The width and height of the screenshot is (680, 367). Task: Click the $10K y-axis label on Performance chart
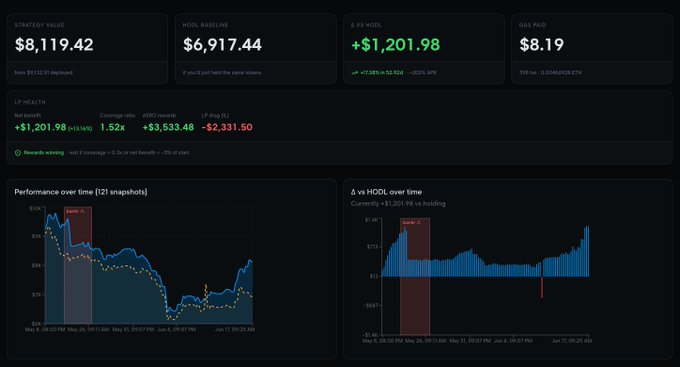pos(36,209)
